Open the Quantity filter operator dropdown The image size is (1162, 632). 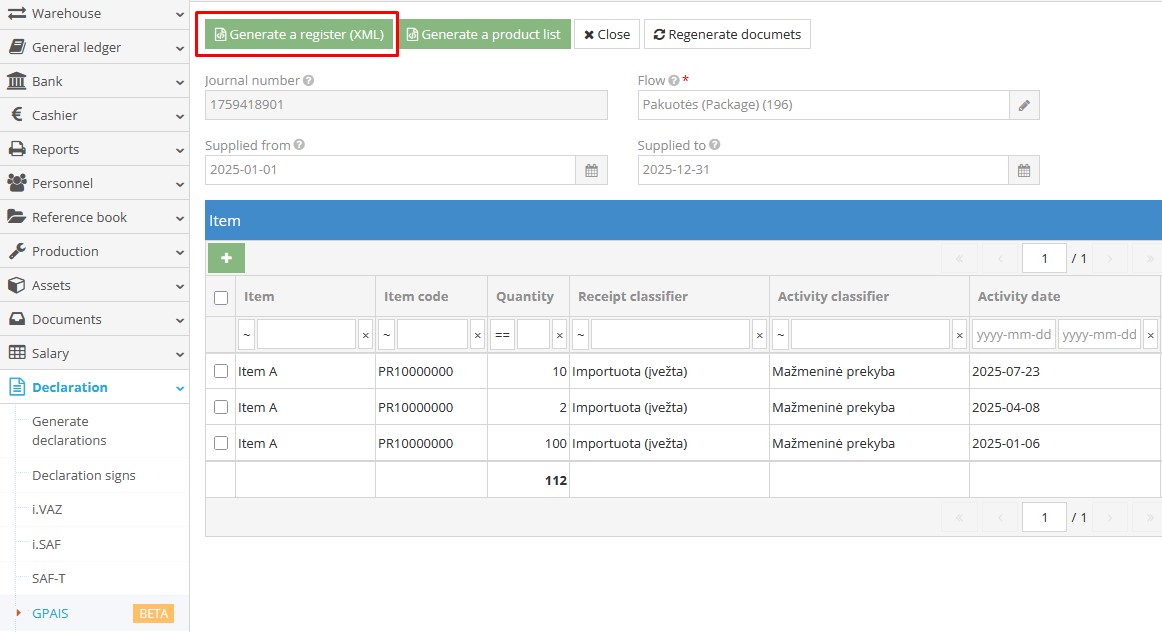502,335
